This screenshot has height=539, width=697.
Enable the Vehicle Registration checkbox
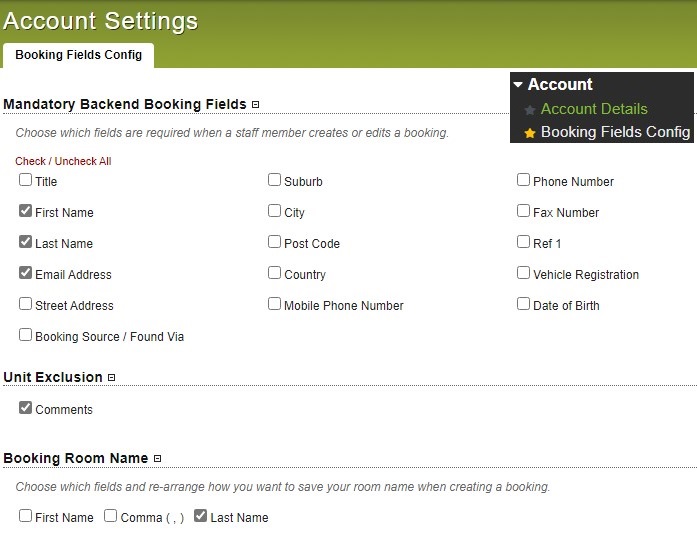[523, 273]
